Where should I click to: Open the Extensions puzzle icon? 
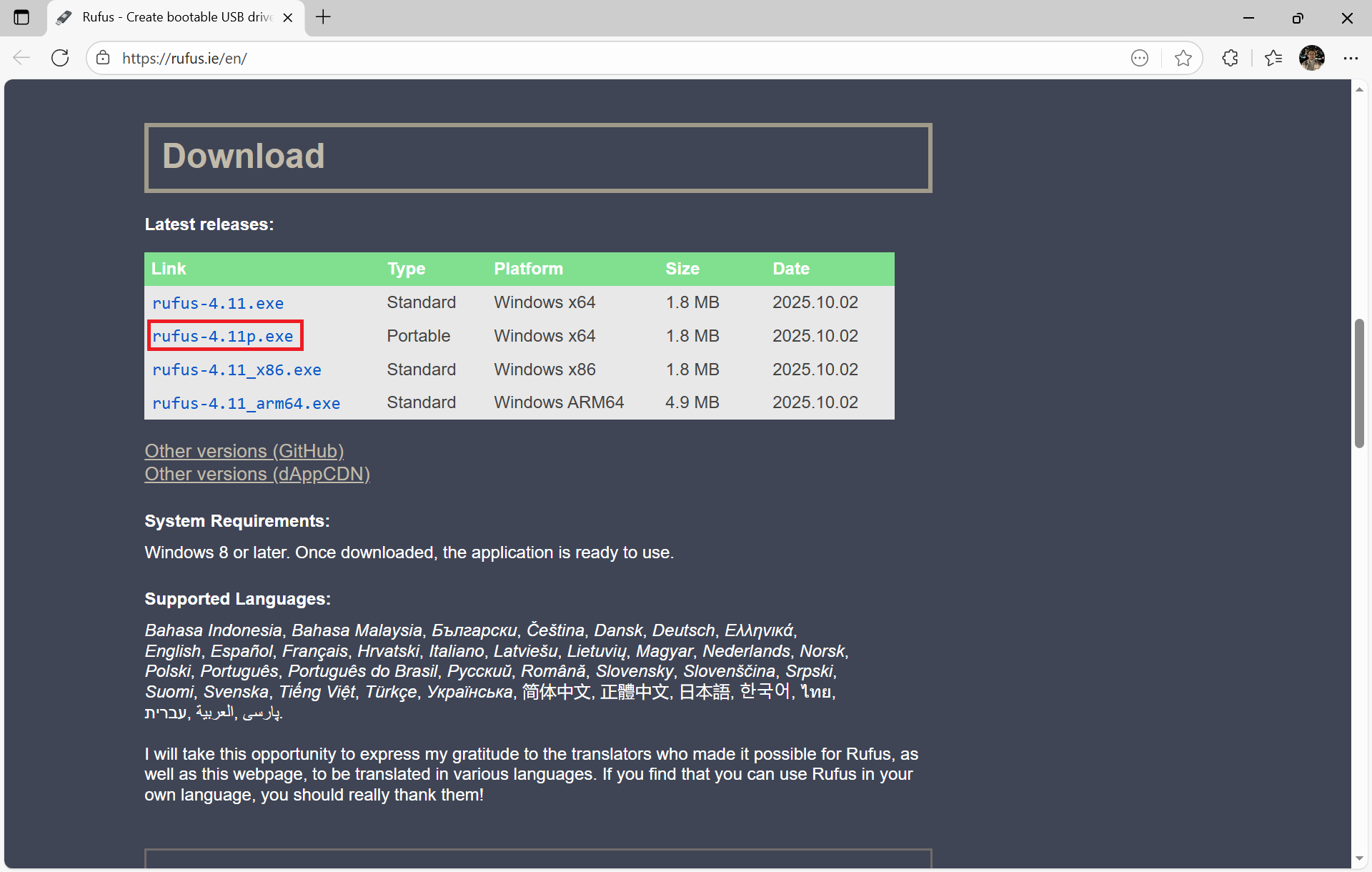1230,58
